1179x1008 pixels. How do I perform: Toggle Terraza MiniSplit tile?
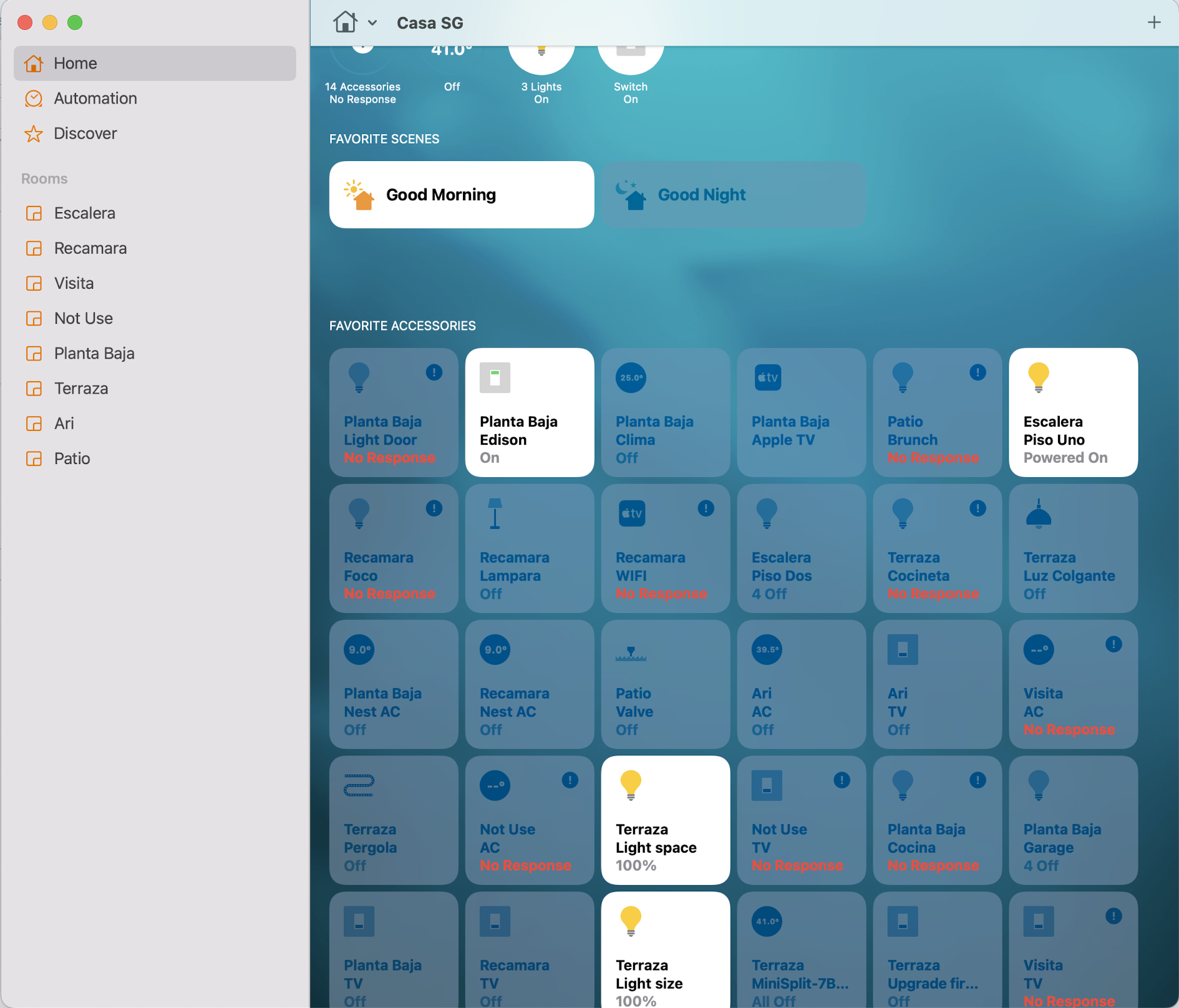(802, 950)
